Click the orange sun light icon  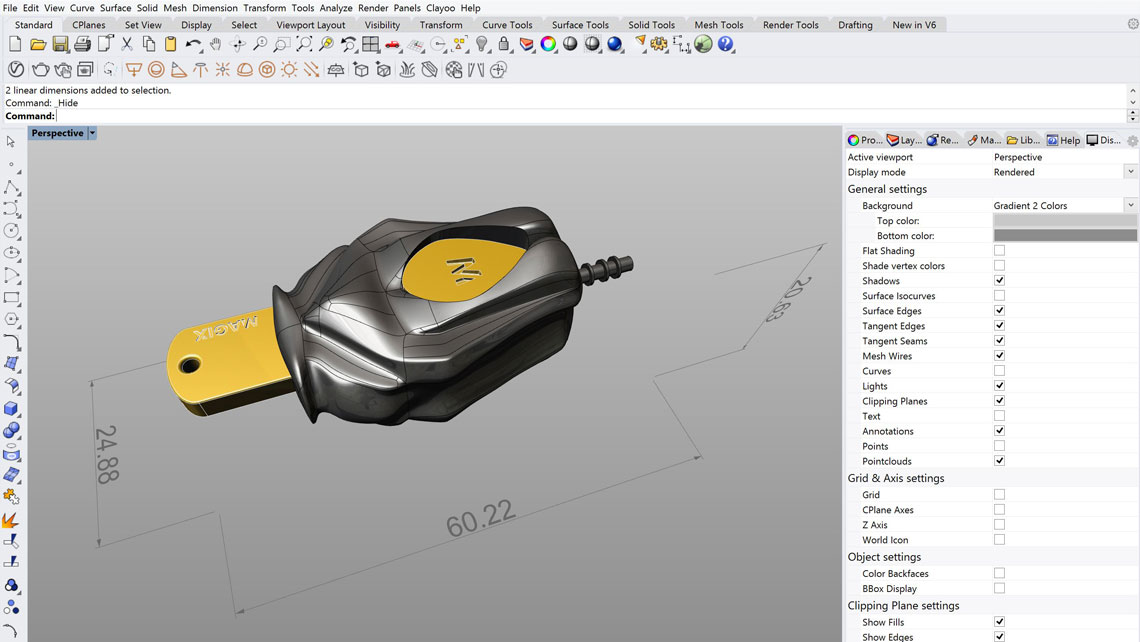pos(289,70)
